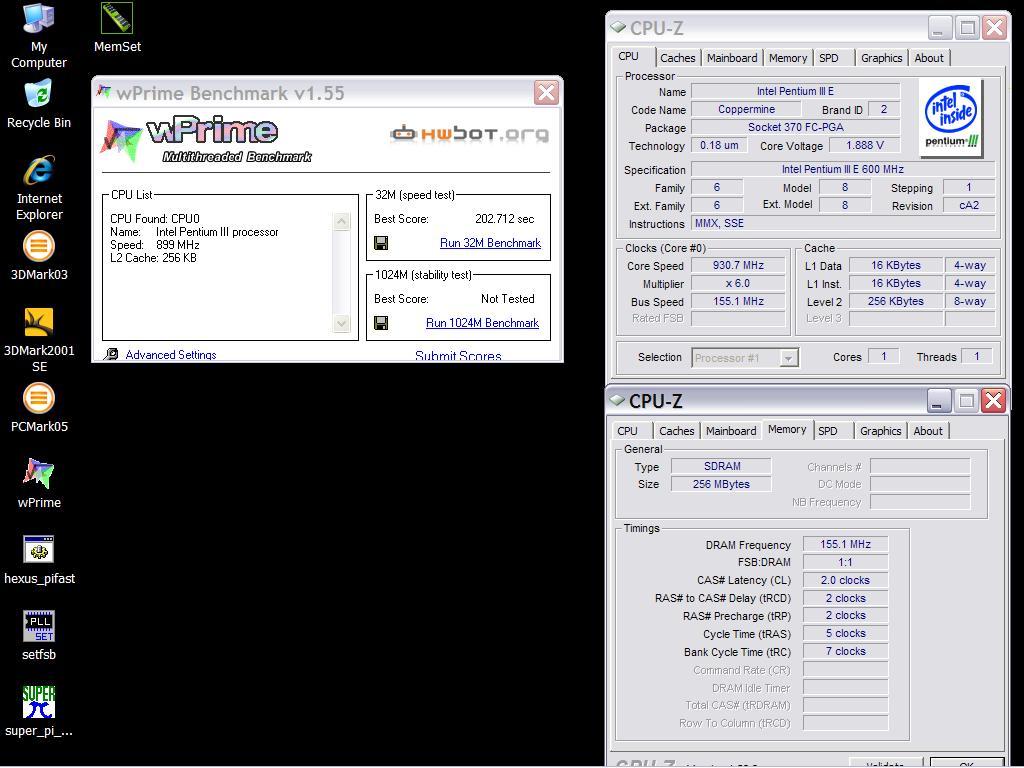
Task: Switch to CPU tab in bottom CPU-Z window
Action: [x=627, y=431]
